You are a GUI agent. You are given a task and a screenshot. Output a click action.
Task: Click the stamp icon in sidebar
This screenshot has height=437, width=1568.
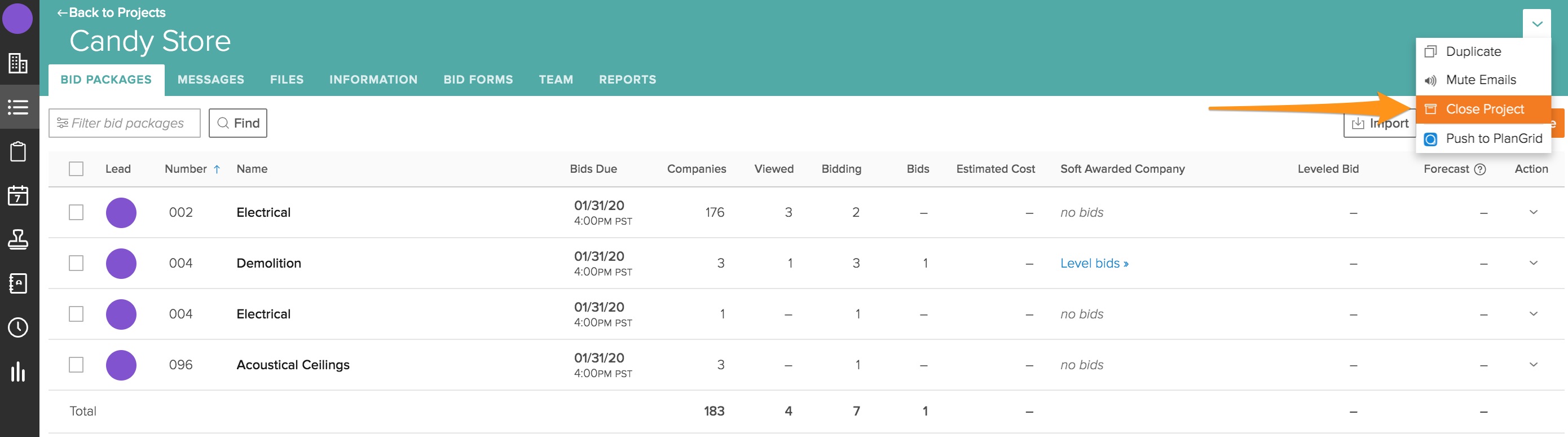tap(17, 239)
